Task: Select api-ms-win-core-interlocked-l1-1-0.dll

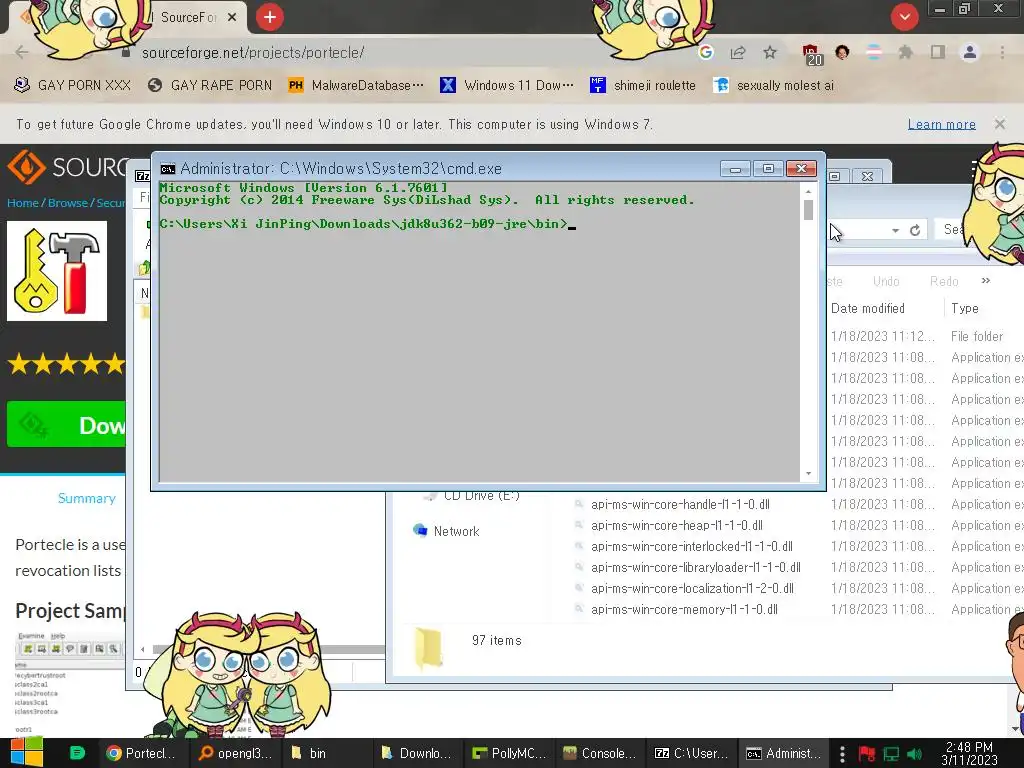Action: 692,546
